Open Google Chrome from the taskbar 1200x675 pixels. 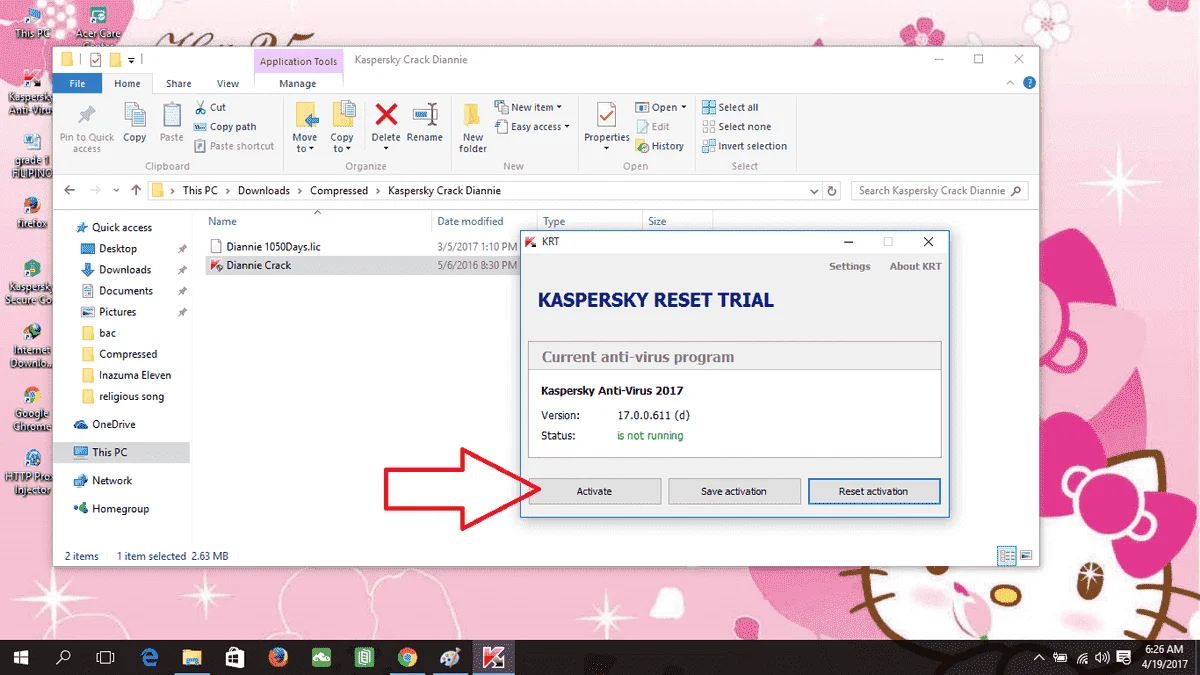[x=407, y=657]
